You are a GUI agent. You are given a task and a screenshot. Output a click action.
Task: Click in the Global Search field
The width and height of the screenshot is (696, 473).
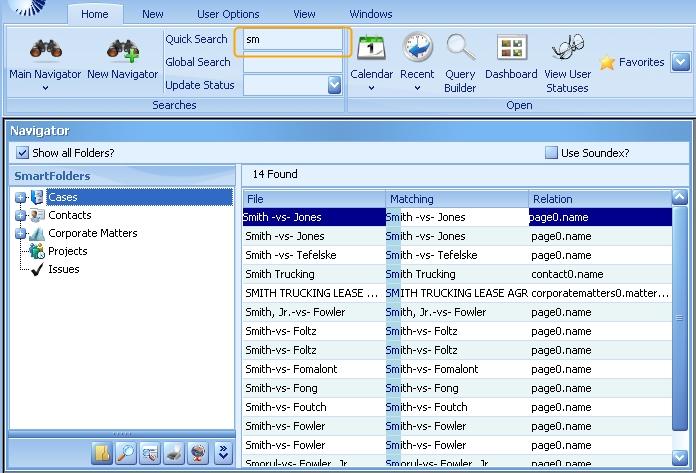point(293,63)
